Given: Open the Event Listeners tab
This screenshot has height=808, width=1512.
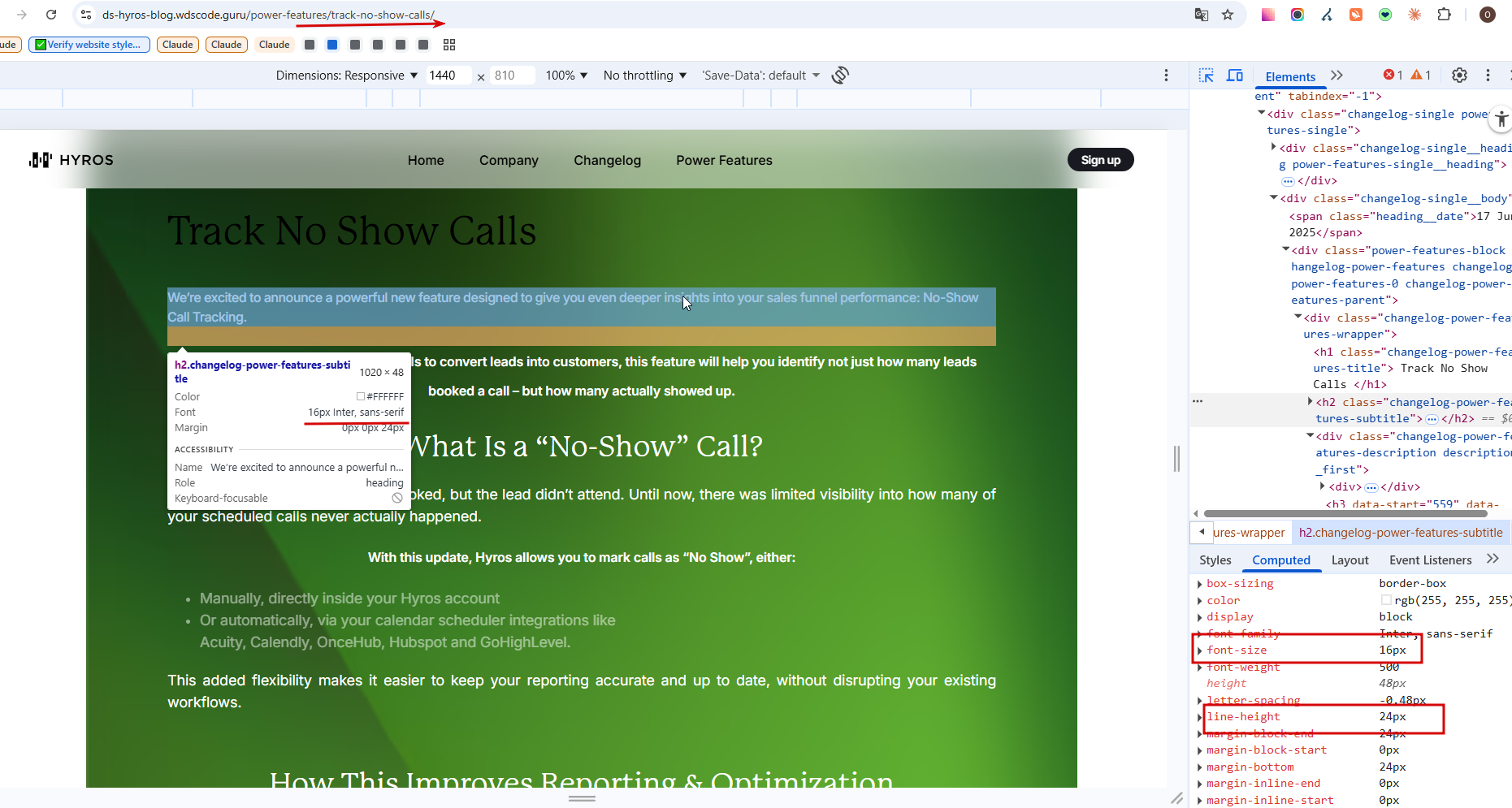Looking at the screenshot, I should pos(1430,560).
